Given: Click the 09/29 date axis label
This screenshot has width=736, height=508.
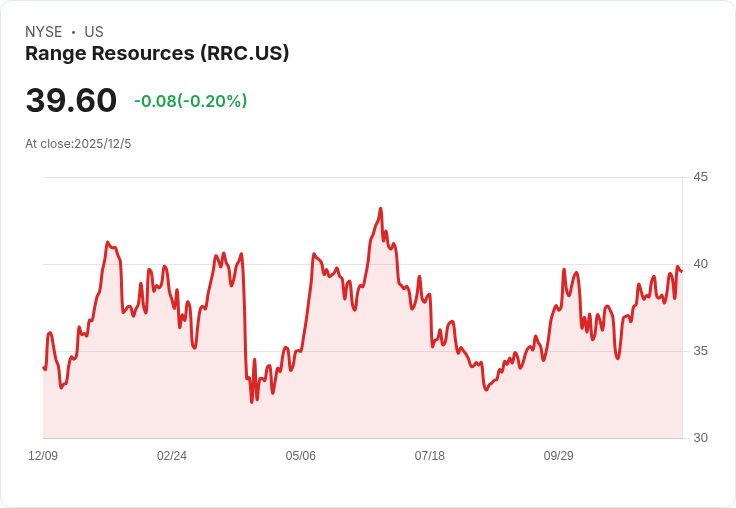Looking at the screenshot, I should click(x=559, y=456).
